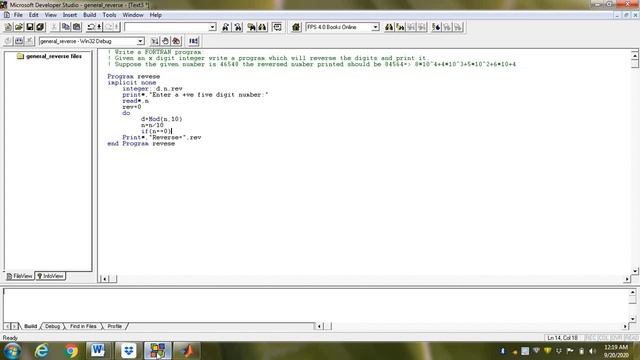Open the Window menu
The height and width of the screenshot is (360, 640).
coord(133,15)
